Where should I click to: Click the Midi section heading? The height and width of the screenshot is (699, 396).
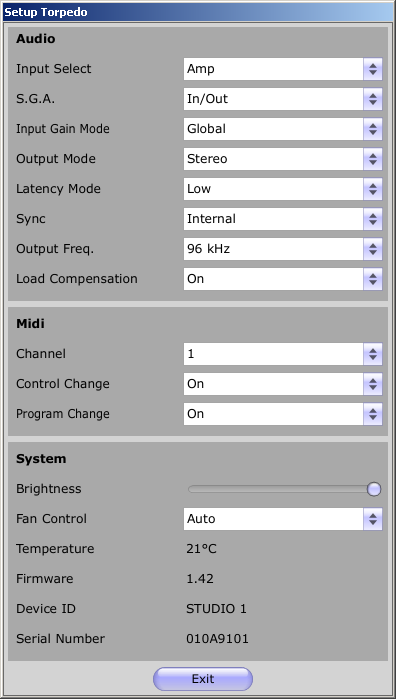tap(30, 324)
